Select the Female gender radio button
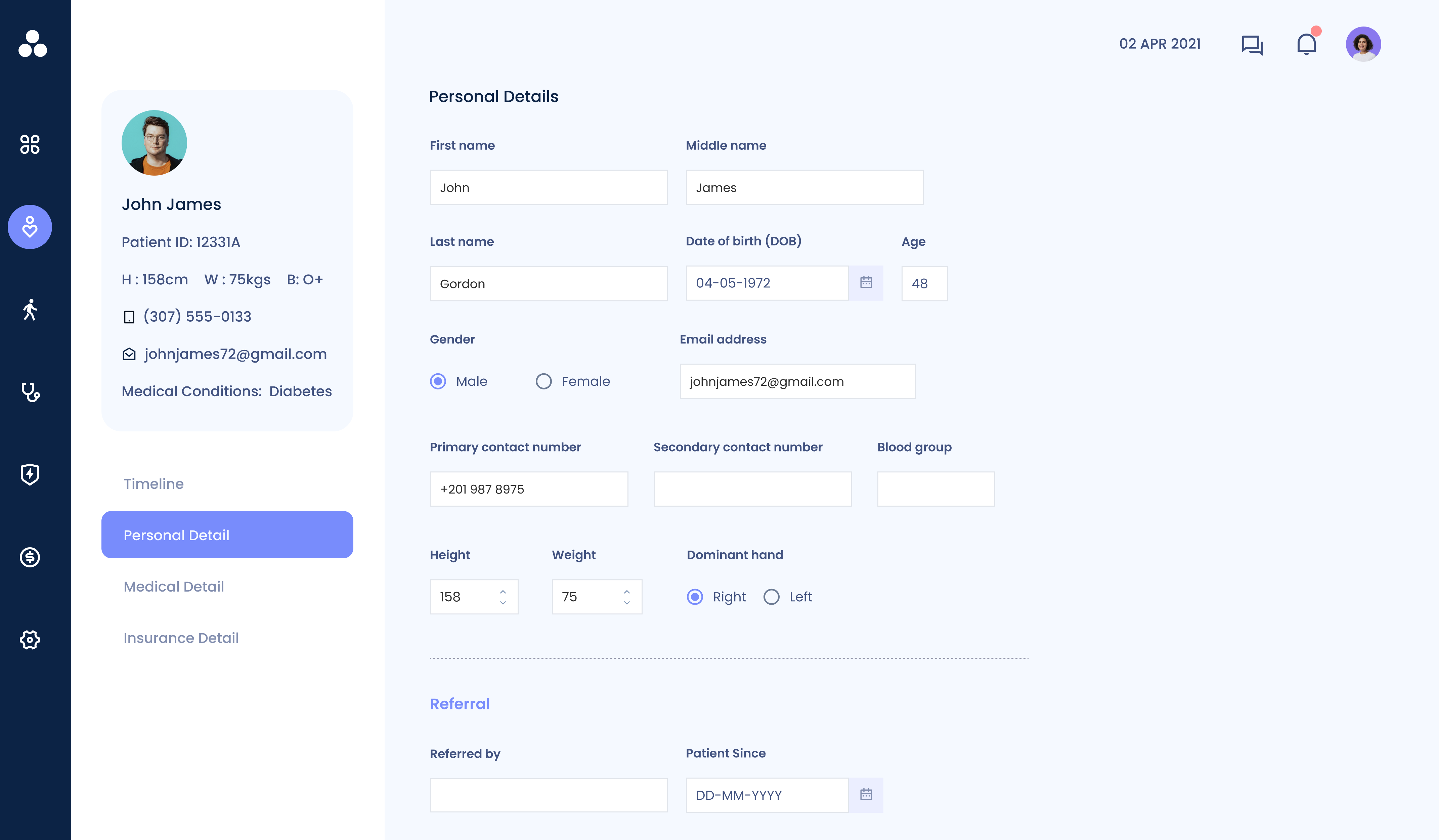 pos(543,381)
